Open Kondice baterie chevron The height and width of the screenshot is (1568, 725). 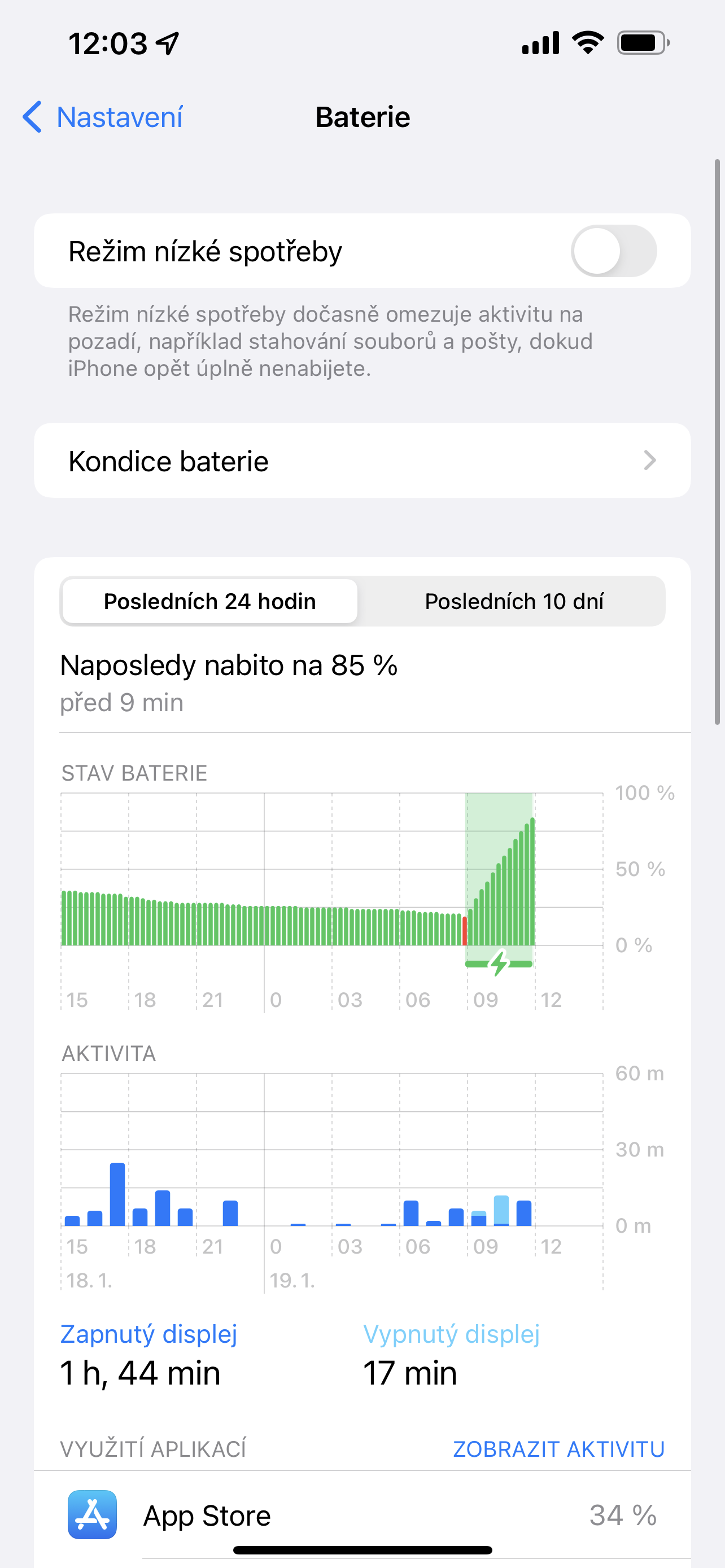649,461
